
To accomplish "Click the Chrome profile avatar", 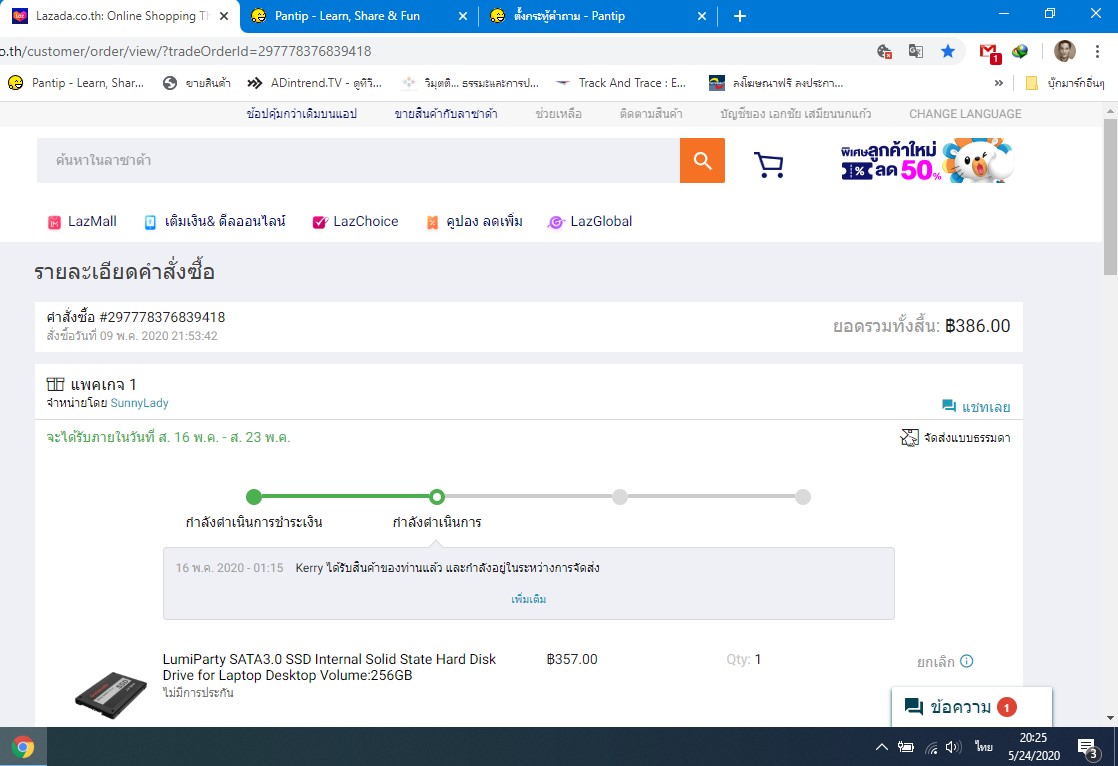I will click(1065, 51).
